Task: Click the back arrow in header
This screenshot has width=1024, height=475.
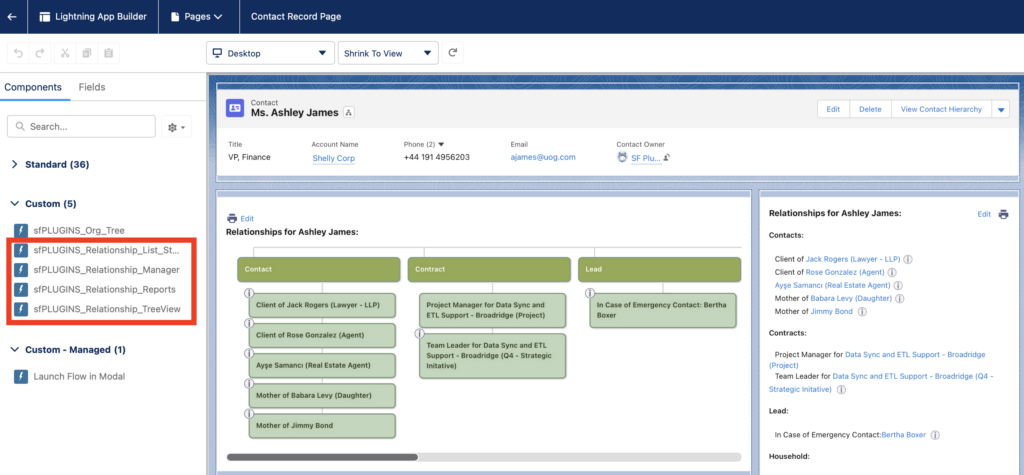Action: tap(12, 17)
